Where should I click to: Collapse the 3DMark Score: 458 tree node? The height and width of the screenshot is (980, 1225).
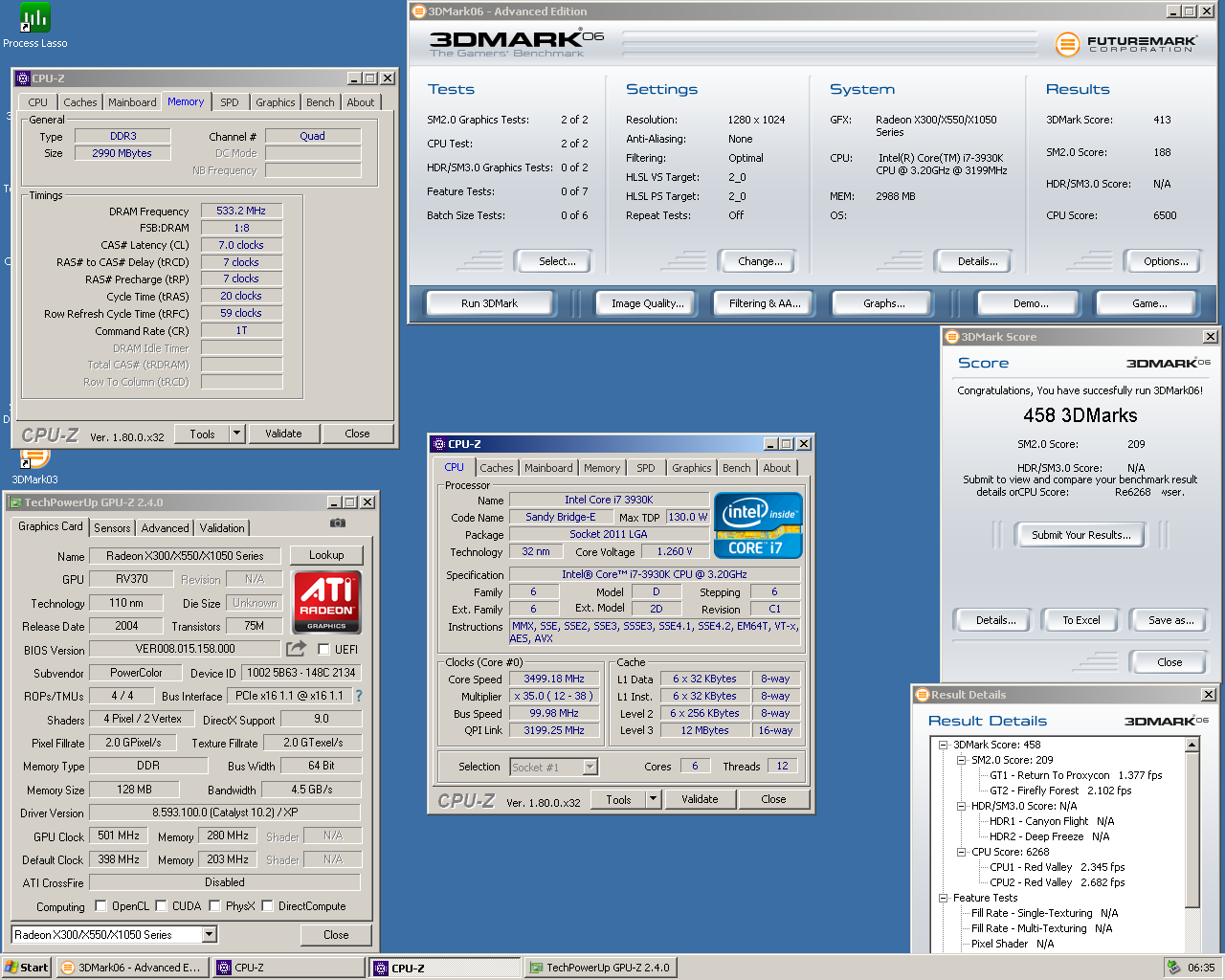[943, 745]
